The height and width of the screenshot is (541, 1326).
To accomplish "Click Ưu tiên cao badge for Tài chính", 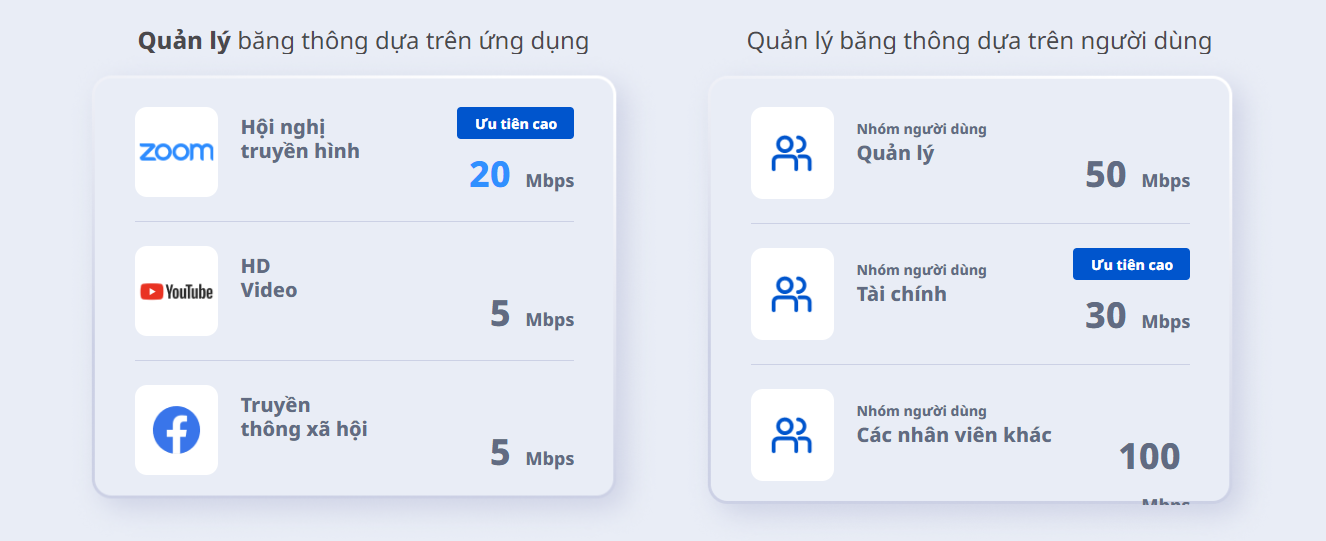I will click(x=1131, y=264).
